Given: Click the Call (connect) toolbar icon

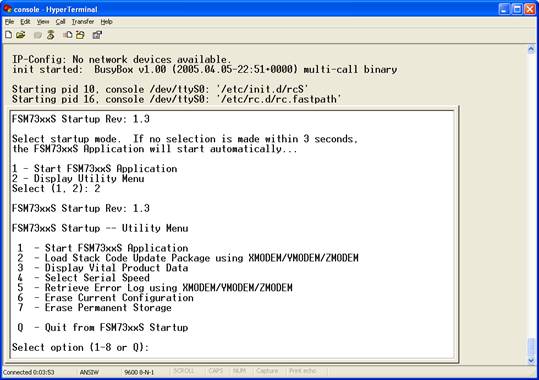Looking at the screenshot, I should point(38,35).
